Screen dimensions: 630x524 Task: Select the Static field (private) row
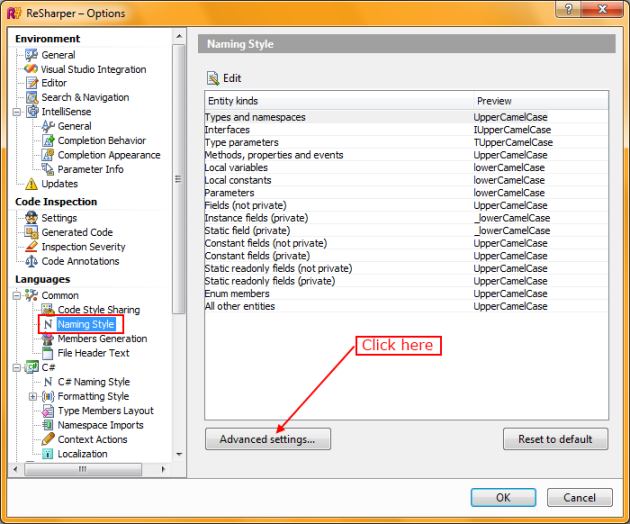pyautogui.click(x=406, y=230)
